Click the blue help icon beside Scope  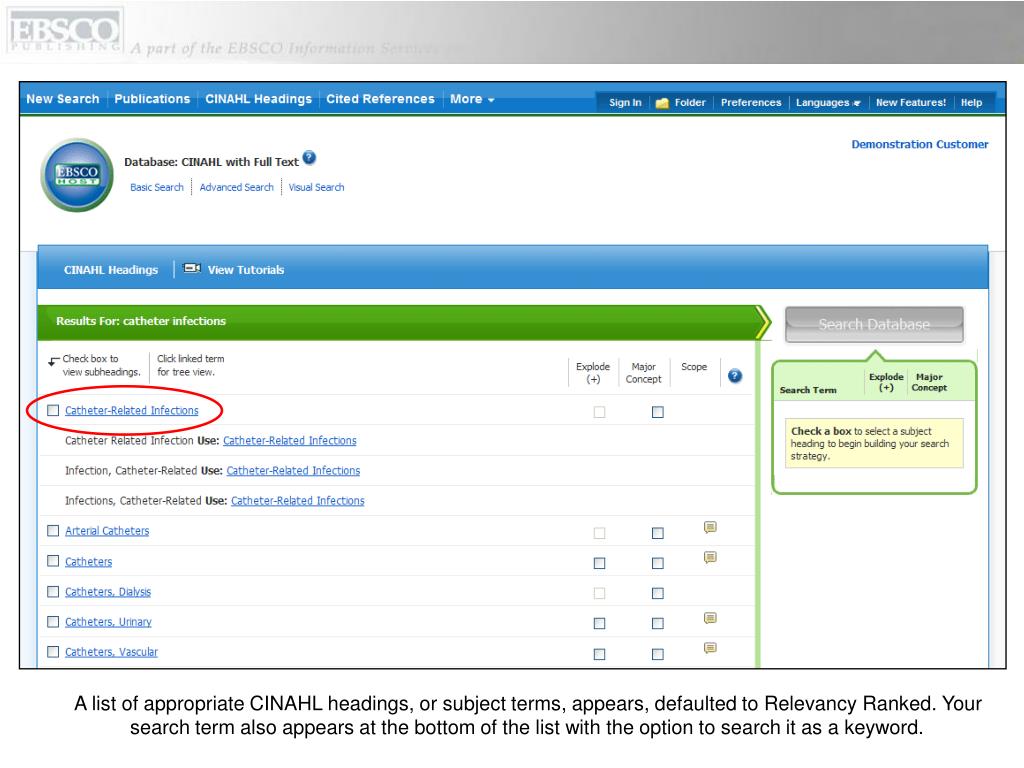(x=735, y=376)
